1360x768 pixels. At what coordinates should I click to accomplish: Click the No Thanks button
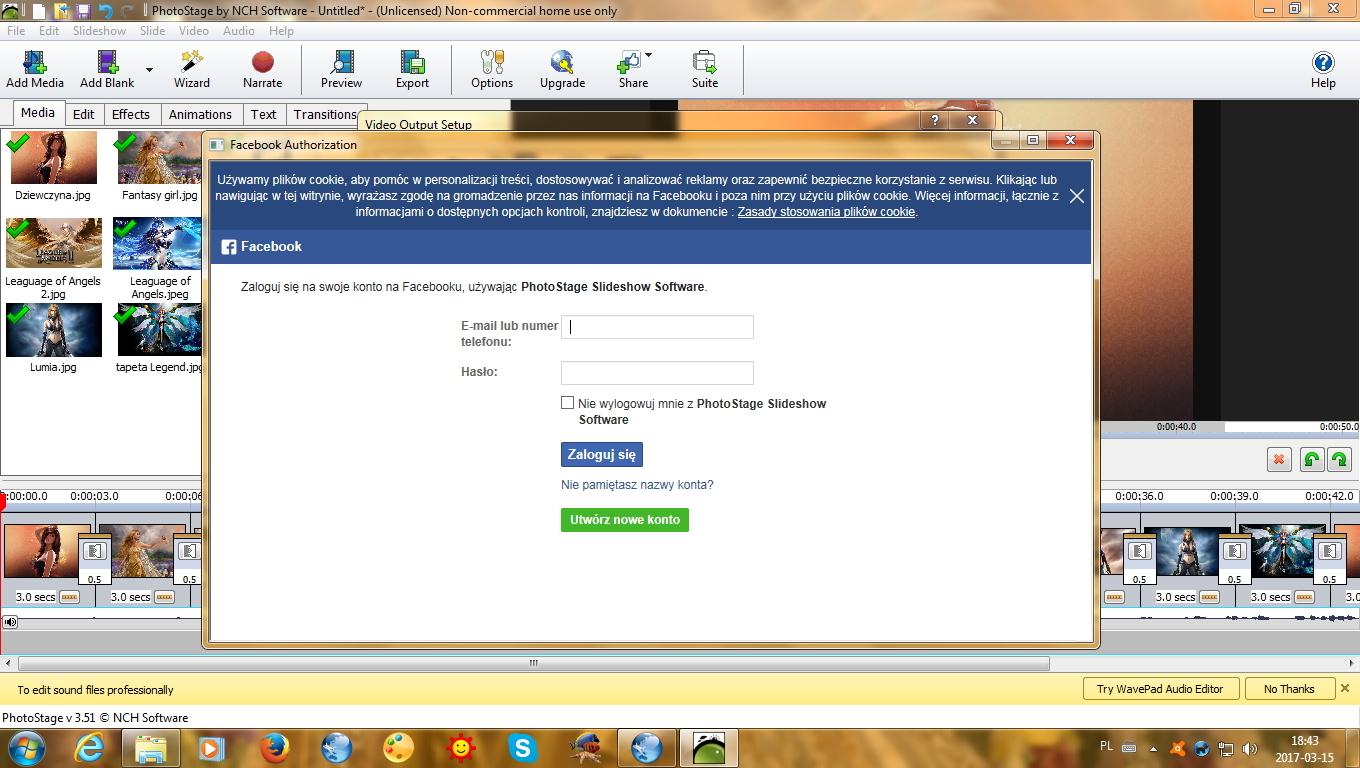pyautogui.click(x=1289, y=689)
